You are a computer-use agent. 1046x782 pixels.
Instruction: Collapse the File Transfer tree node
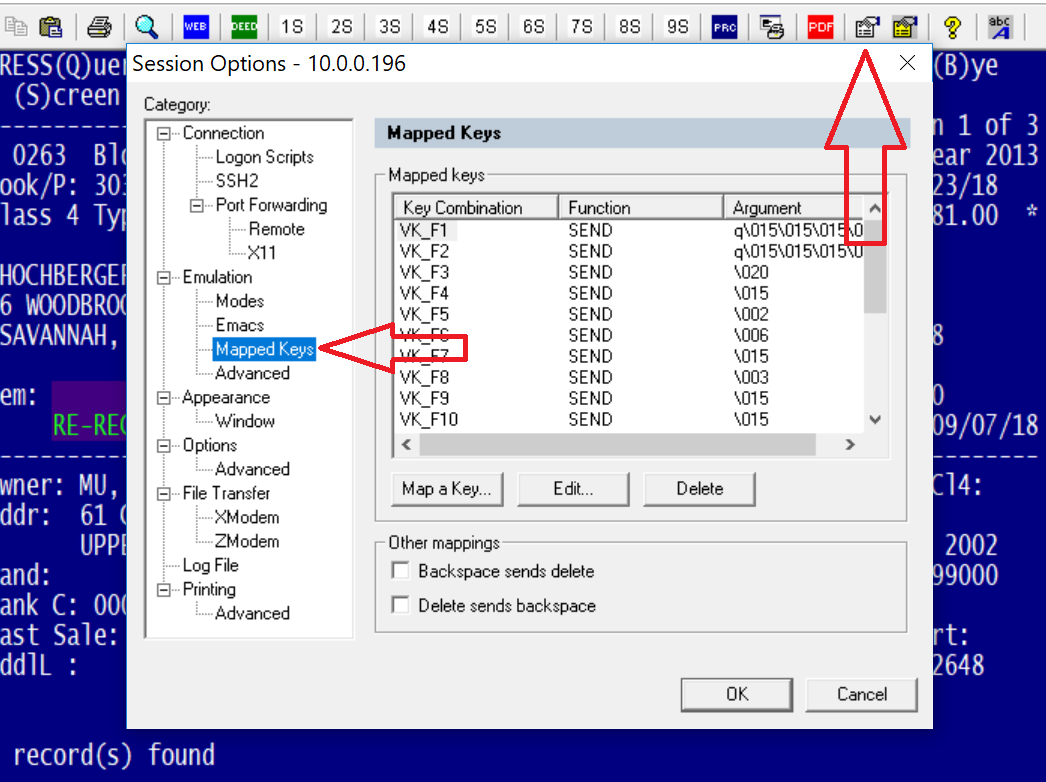pos(163,494)
